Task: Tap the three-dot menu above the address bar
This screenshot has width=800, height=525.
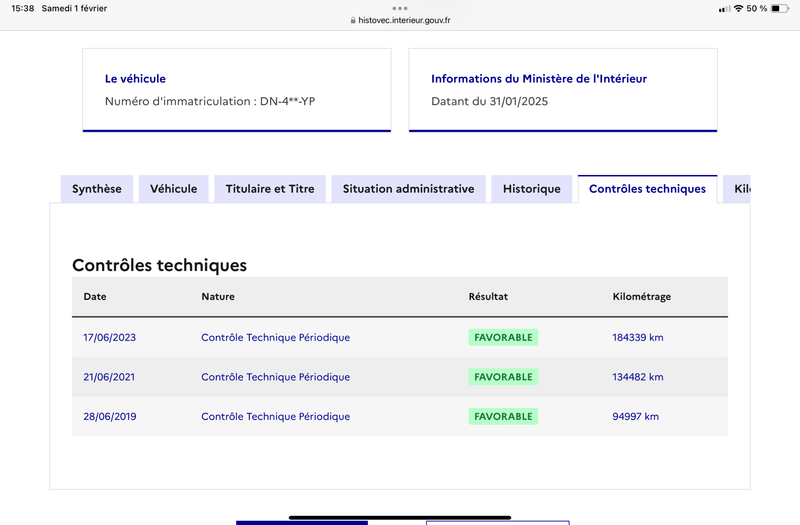Action: click(400, 8)
